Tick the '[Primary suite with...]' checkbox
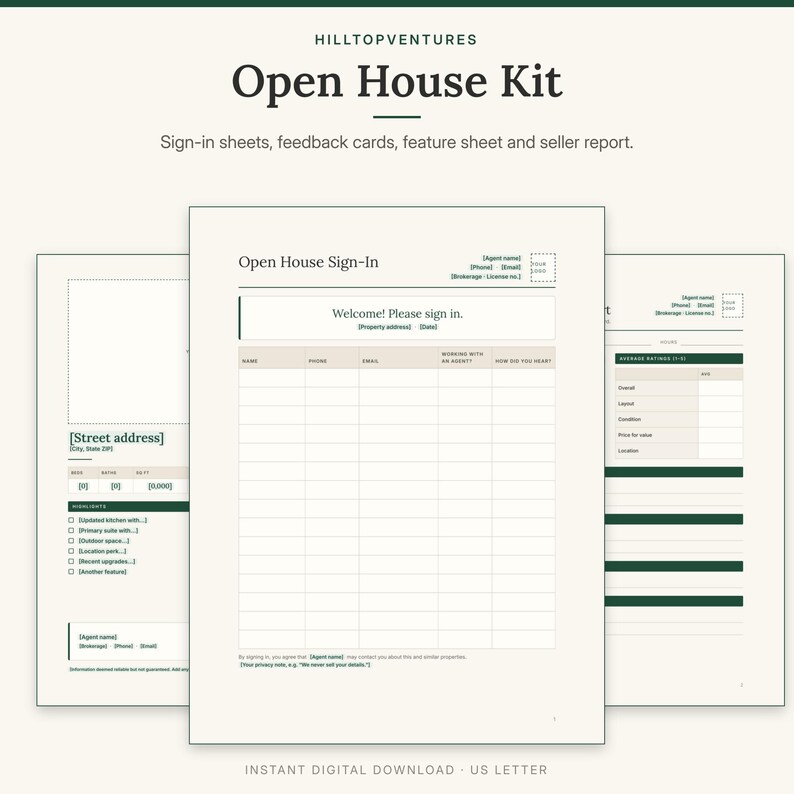 (71, 530)
